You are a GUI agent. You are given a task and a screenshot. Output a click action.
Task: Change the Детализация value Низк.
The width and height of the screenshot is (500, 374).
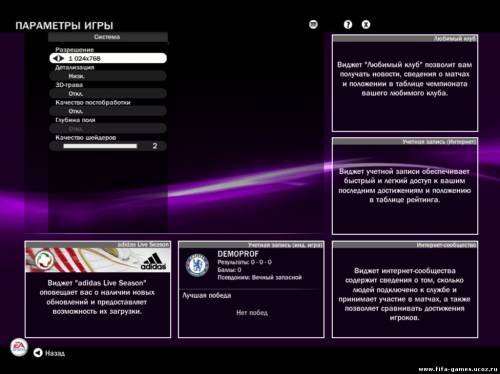[x=108, y=76]
